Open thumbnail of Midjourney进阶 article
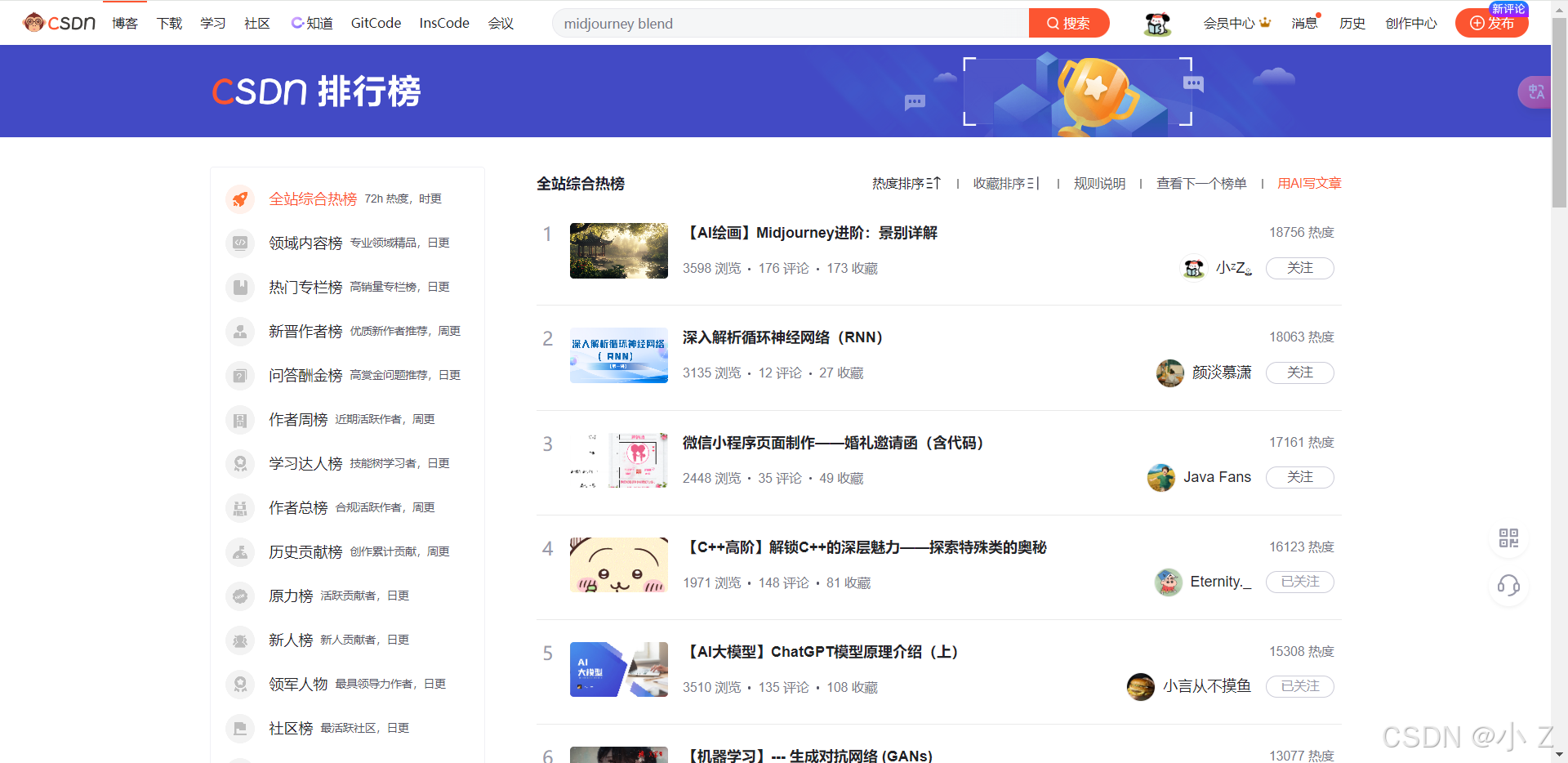The width and height of the screenshot is (1568, 763). (x=619, y=251)
